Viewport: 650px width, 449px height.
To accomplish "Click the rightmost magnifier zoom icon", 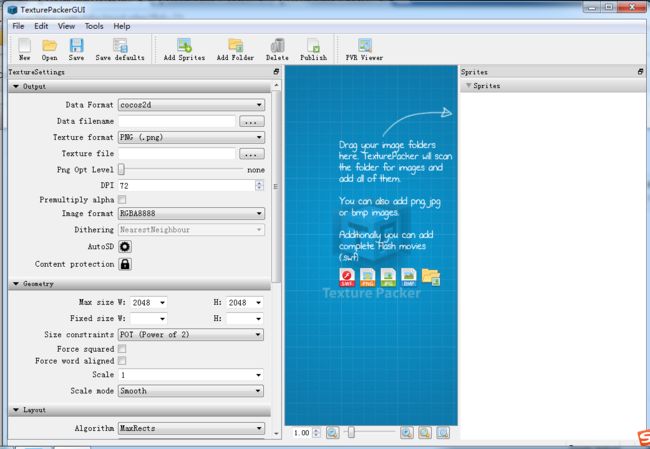I will (443, 433).
